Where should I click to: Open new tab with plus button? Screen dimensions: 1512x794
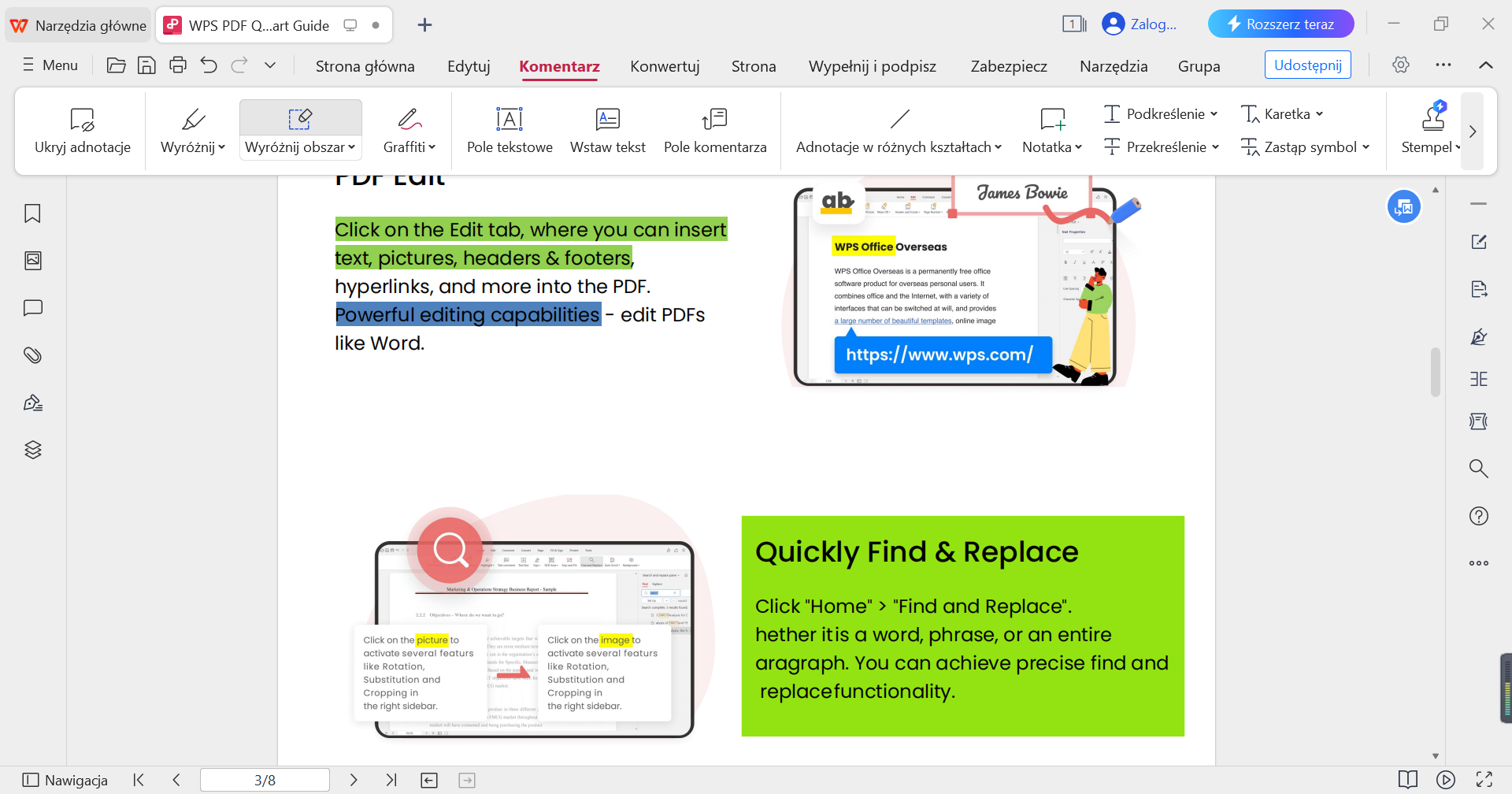[x=424, y=24]
